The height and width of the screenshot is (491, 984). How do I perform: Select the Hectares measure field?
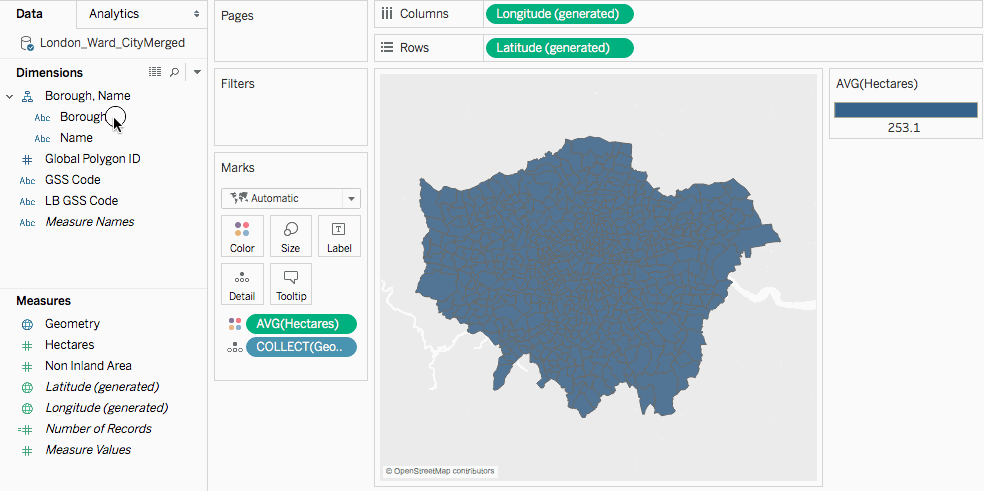[x=70, y=345]
